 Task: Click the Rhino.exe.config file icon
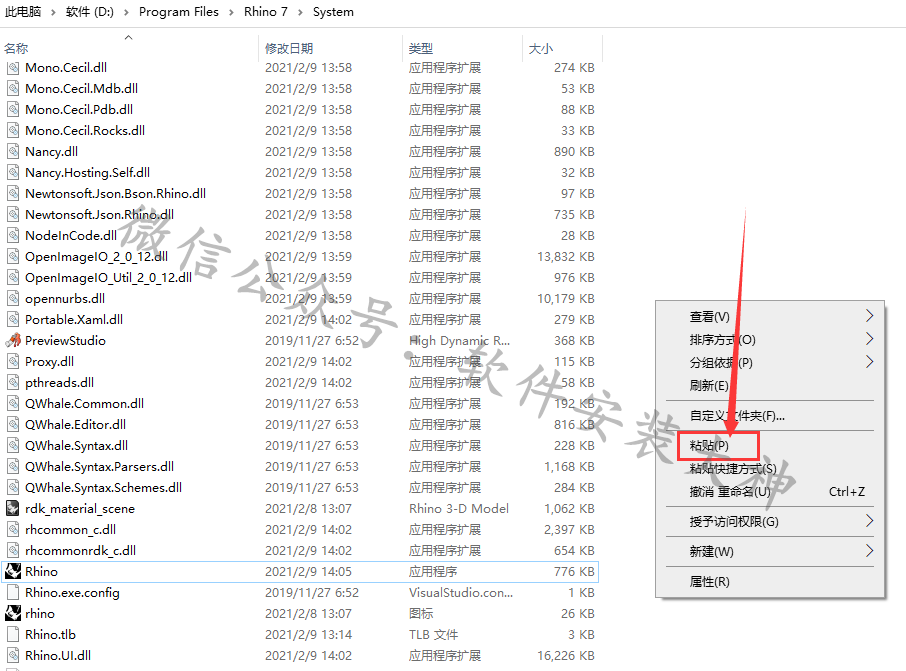13,592
